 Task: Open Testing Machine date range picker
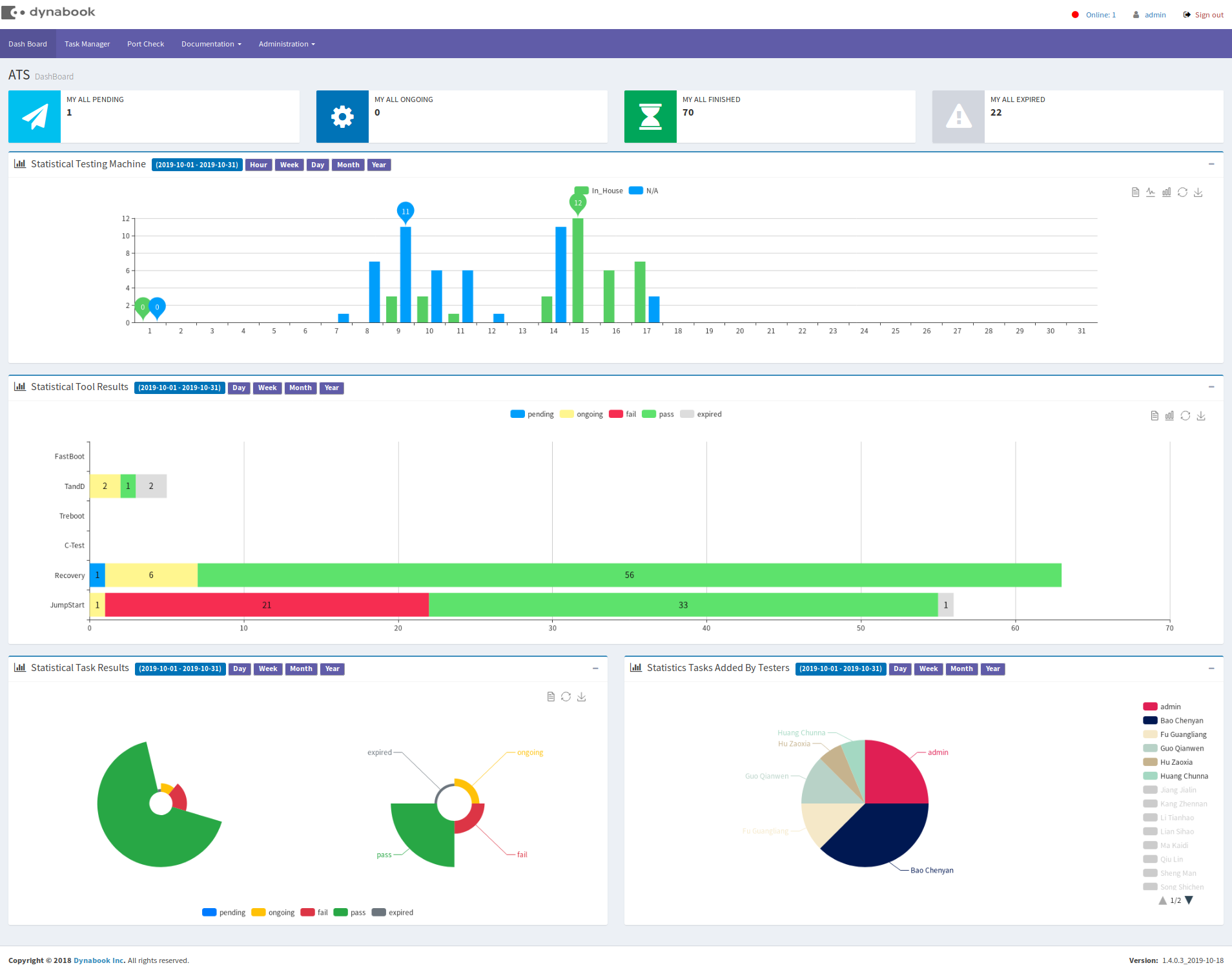(197, 165)
